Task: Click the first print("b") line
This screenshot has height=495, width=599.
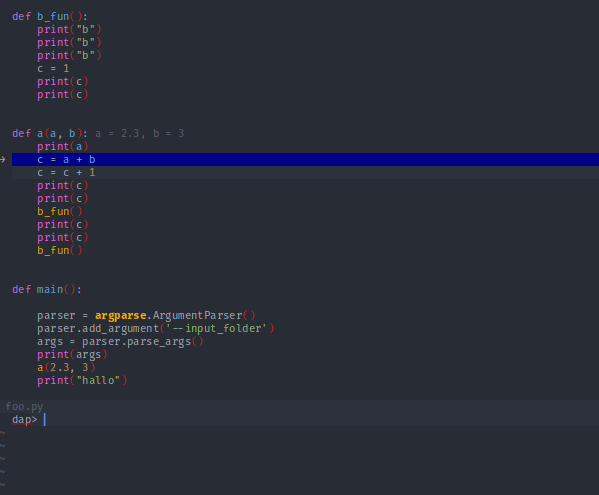Action: point(69,29)
